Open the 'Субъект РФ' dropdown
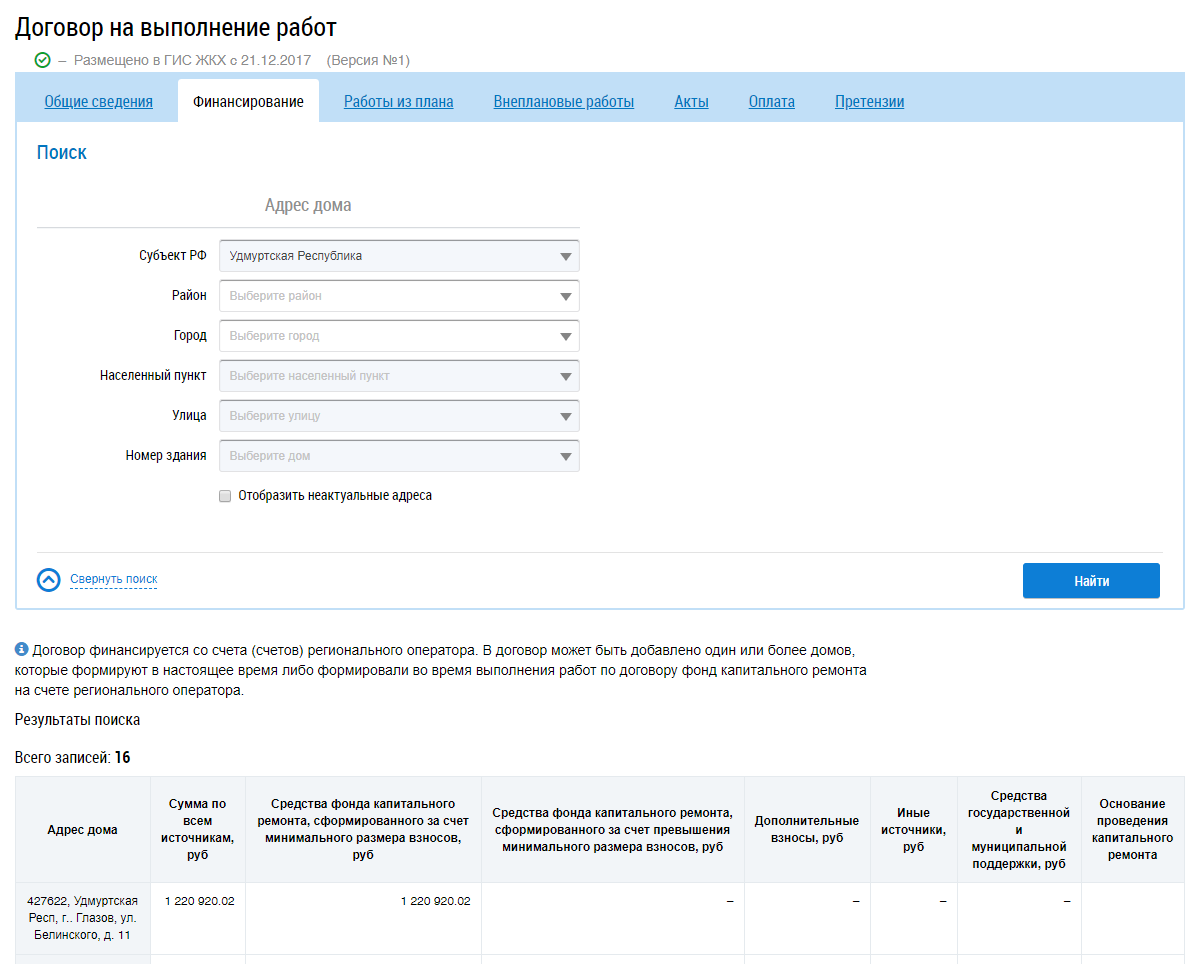Viewport: 1204px width, 964px height. [x=399, y=256]
